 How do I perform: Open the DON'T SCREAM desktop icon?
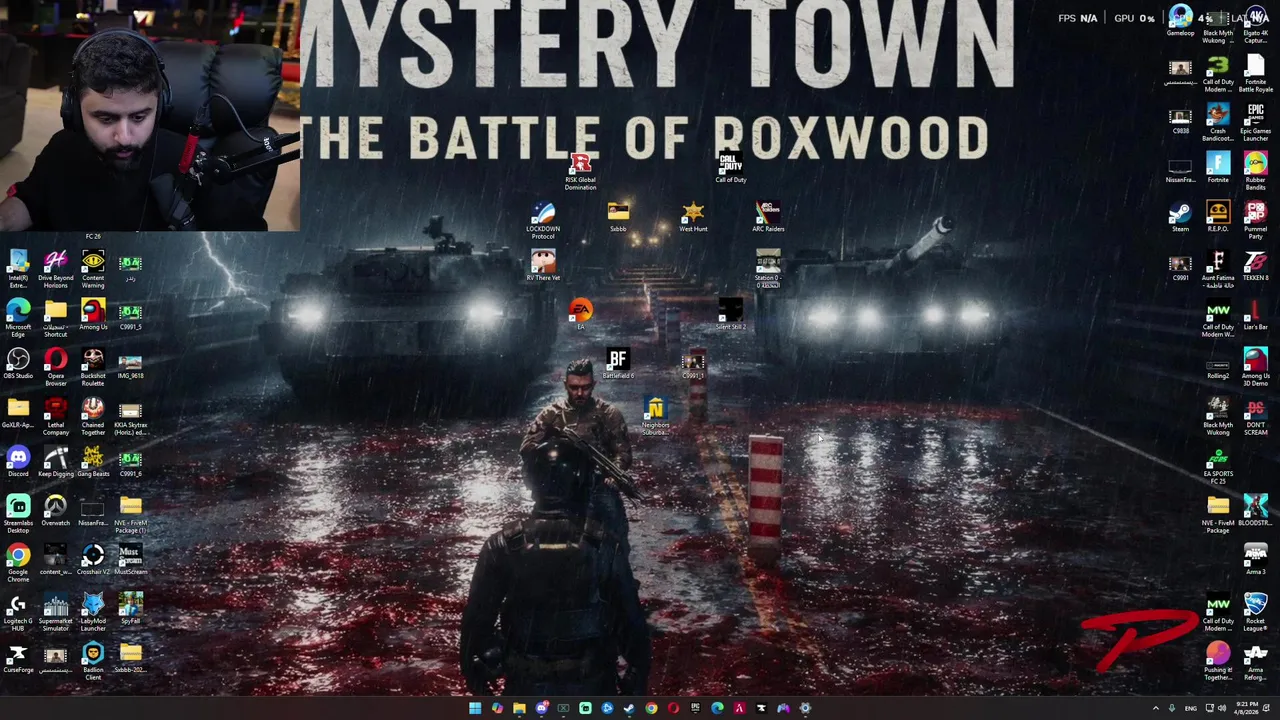click(x=1255, y=416)
